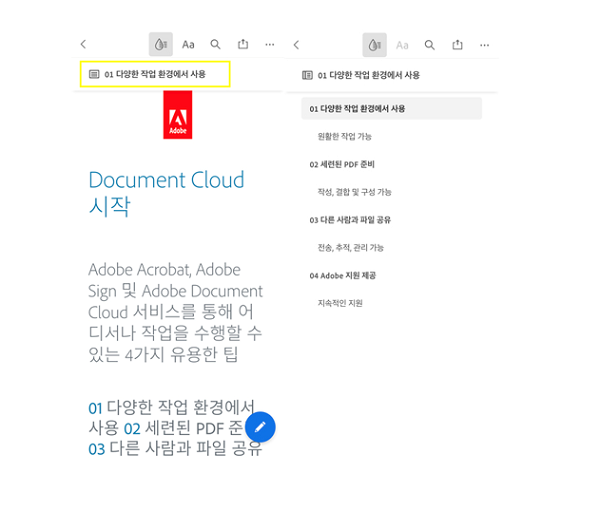
Task: Tap share icon on left screen
Action: pos(243,44)
